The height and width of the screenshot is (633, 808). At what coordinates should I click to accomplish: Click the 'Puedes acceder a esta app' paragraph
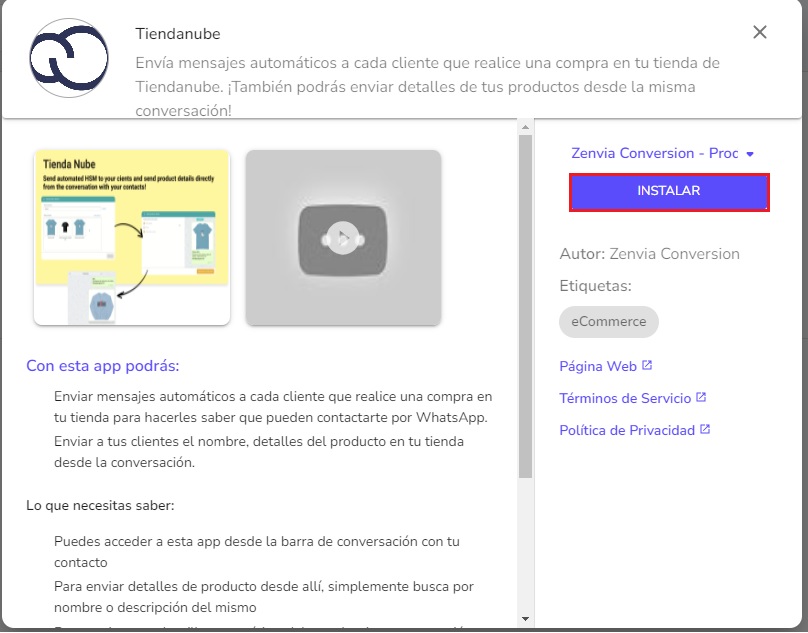pos(257,552)
